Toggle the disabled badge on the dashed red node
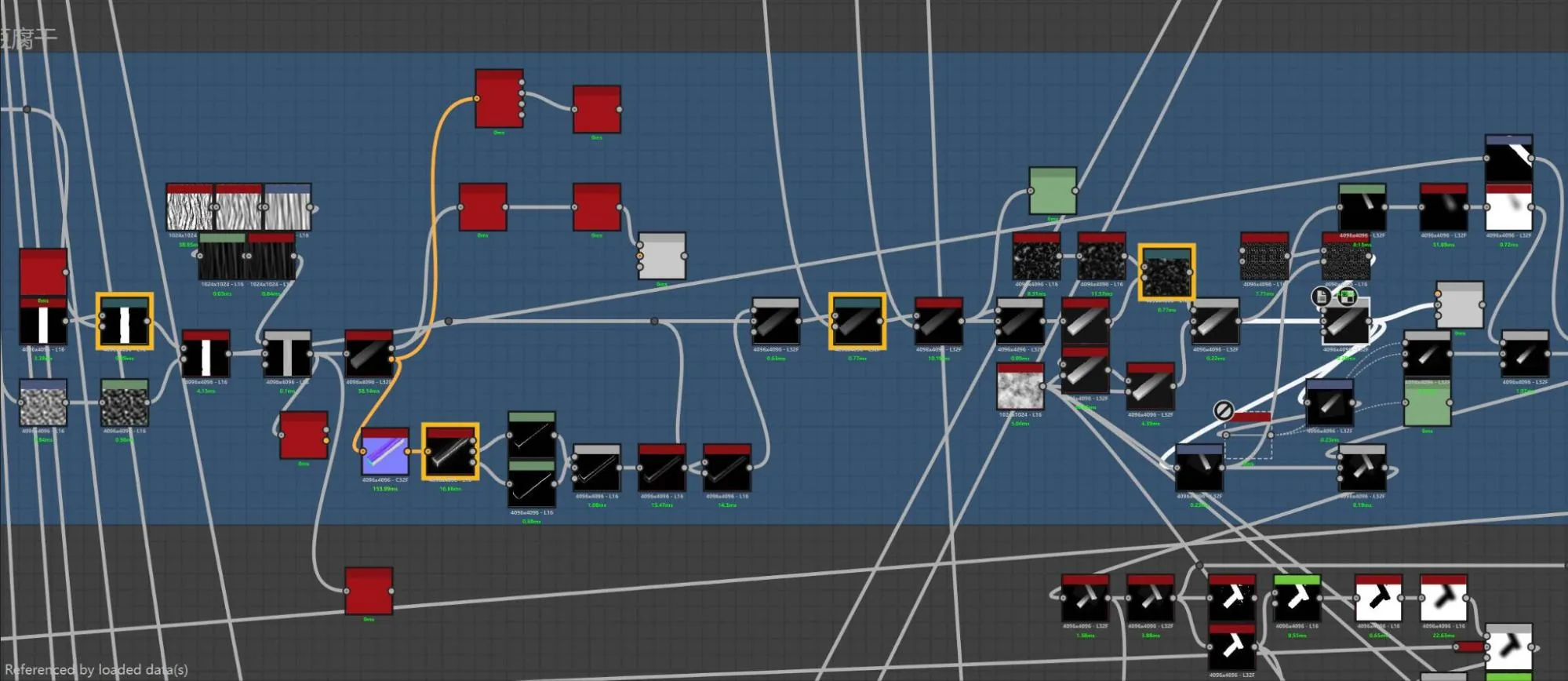 (1223, 410)
